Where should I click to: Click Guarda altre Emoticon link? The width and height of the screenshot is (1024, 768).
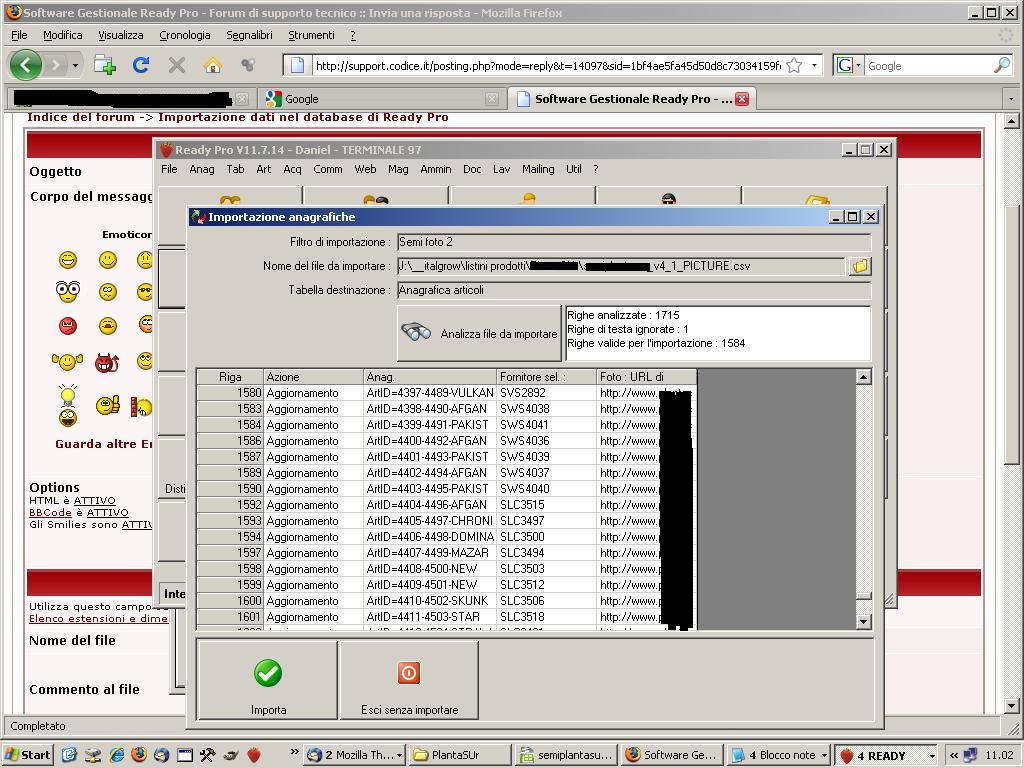coord(103,444)
